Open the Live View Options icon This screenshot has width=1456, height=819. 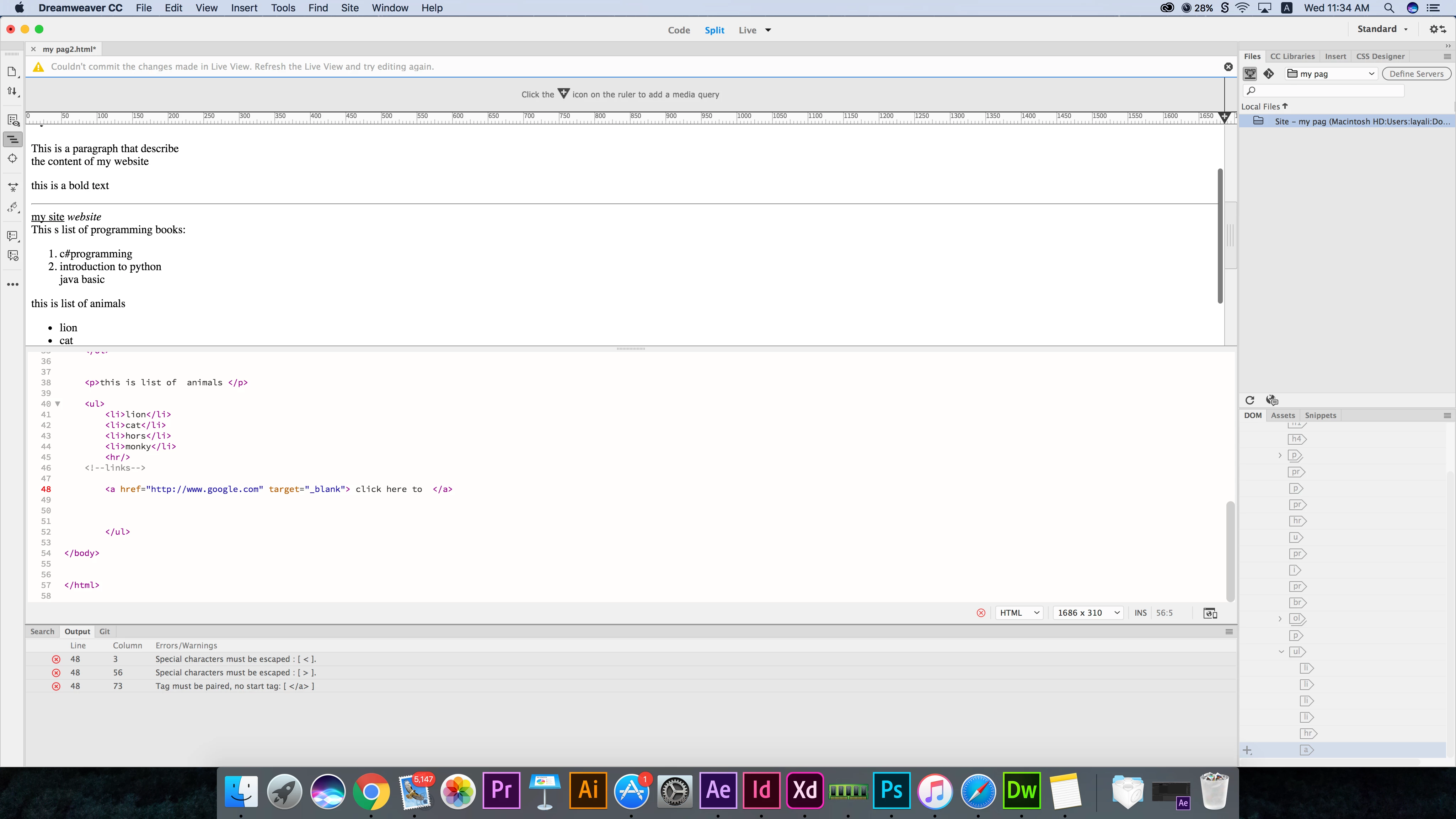(x=12, y=121)
